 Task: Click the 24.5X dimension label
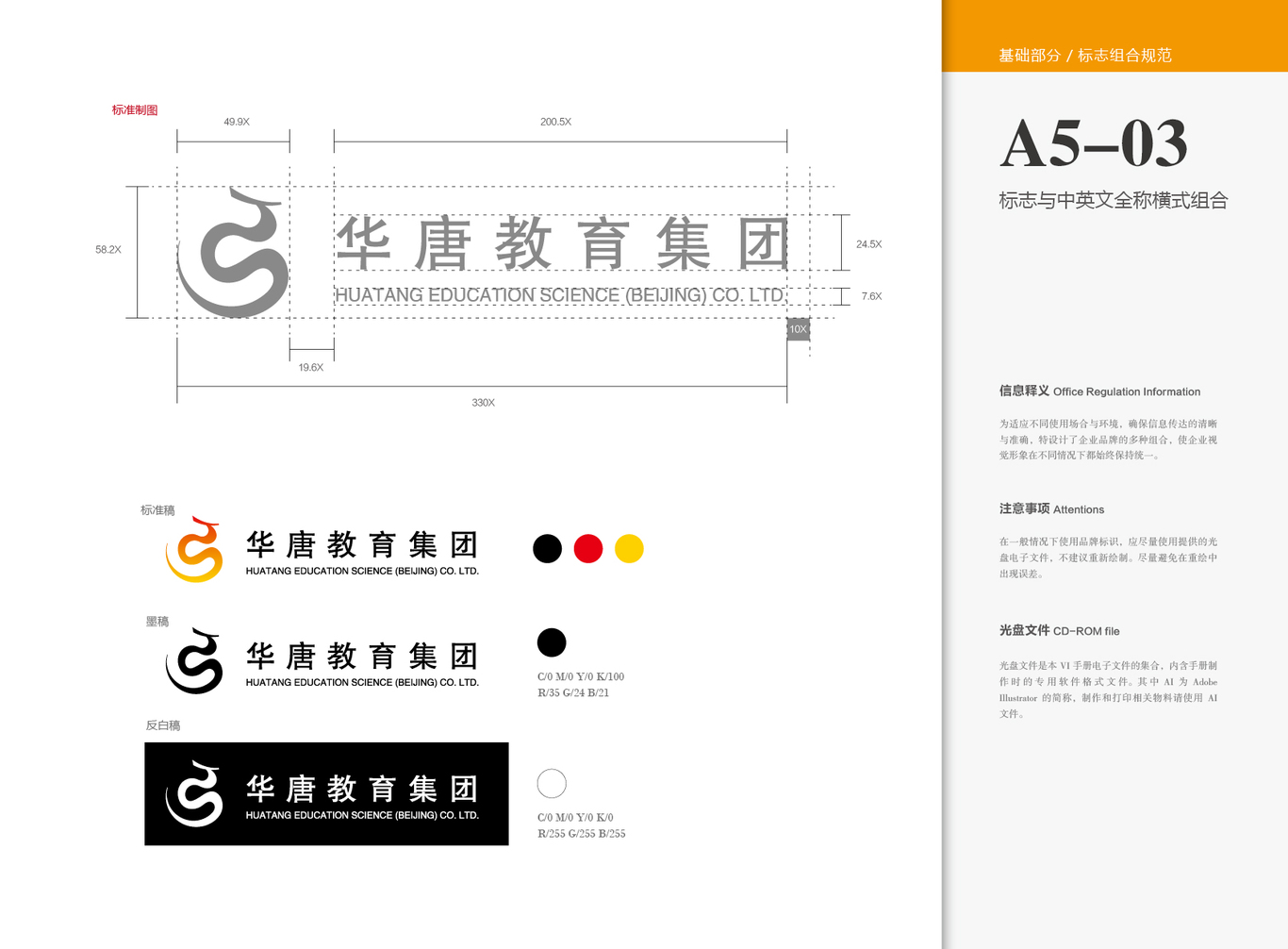coord(868,244)
